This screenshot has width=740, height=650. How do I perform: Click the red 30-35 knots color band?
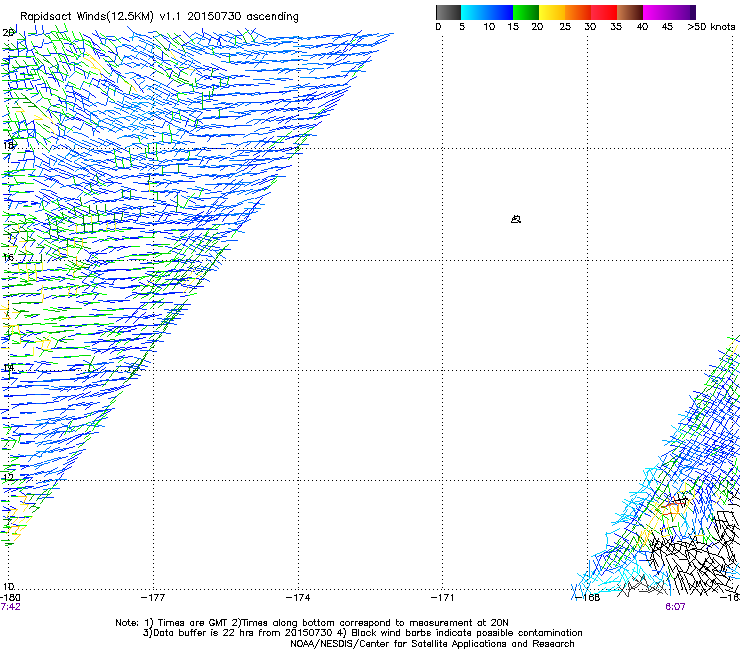coord(604,12)
